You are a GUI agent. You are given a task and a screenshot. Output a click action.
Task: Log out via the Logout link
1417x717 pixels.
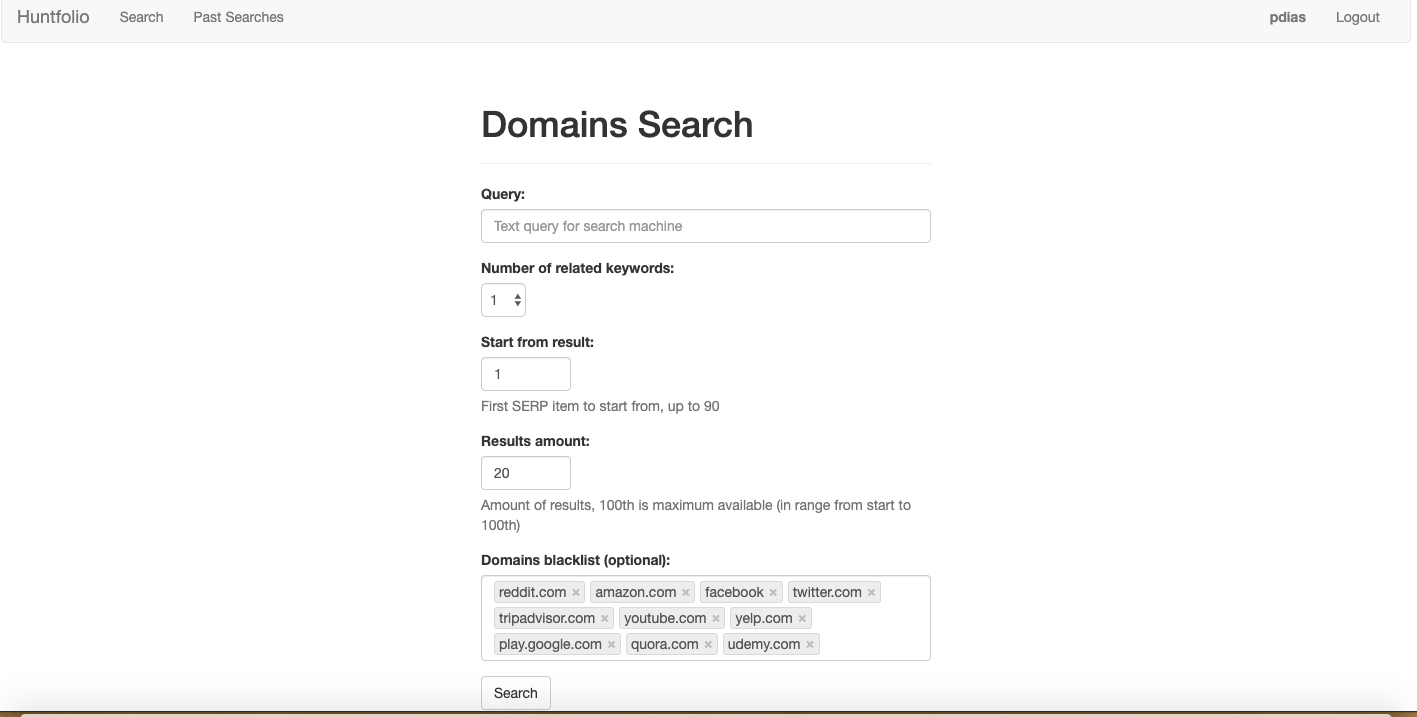(1357, 17)
